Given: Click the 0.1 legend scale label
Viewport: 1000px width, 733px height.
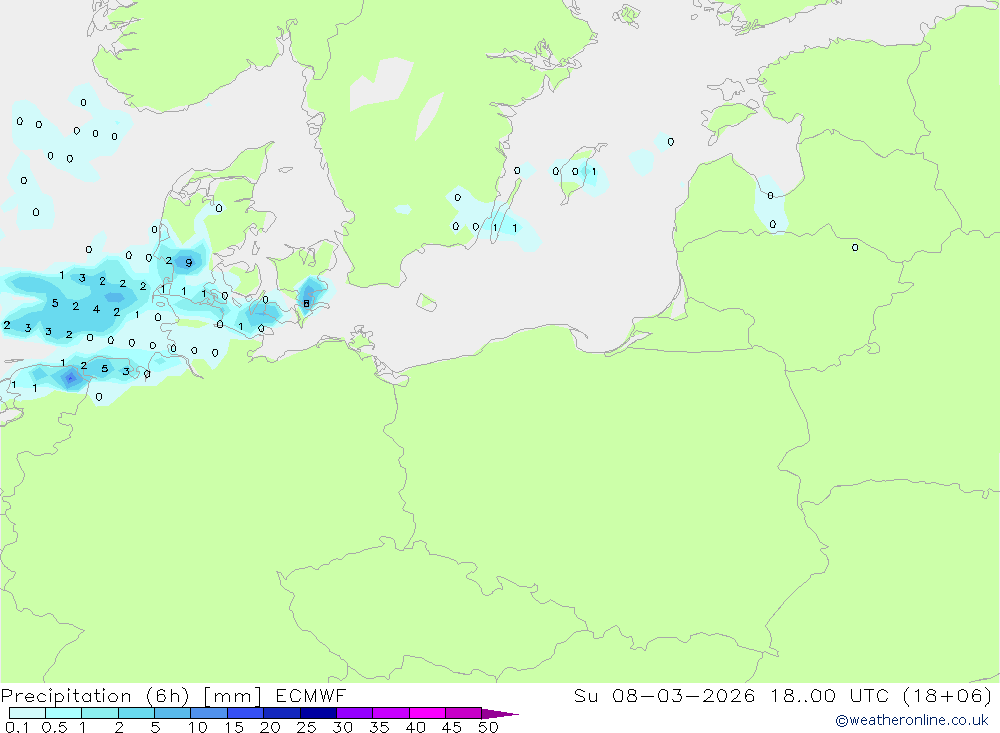Looking at the screenshot, I should (x=17, y=727).
